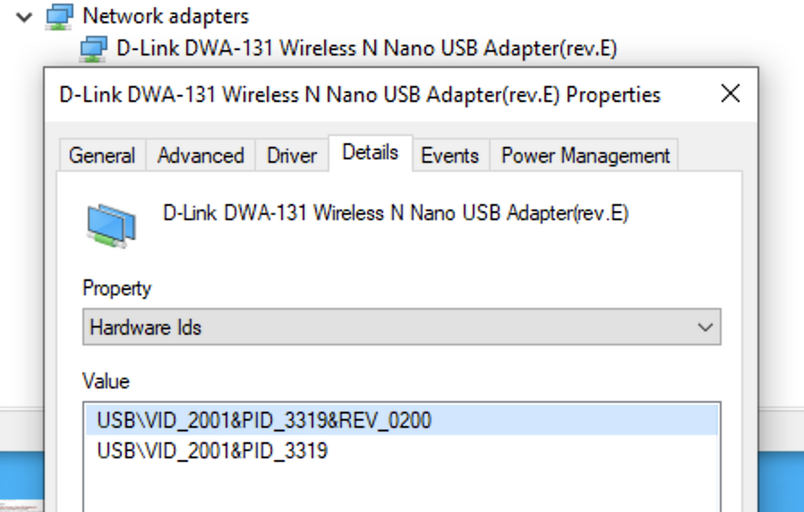Click empty area of Value list box
Viewport: 804px width, 512px height.
coord(401,488)
